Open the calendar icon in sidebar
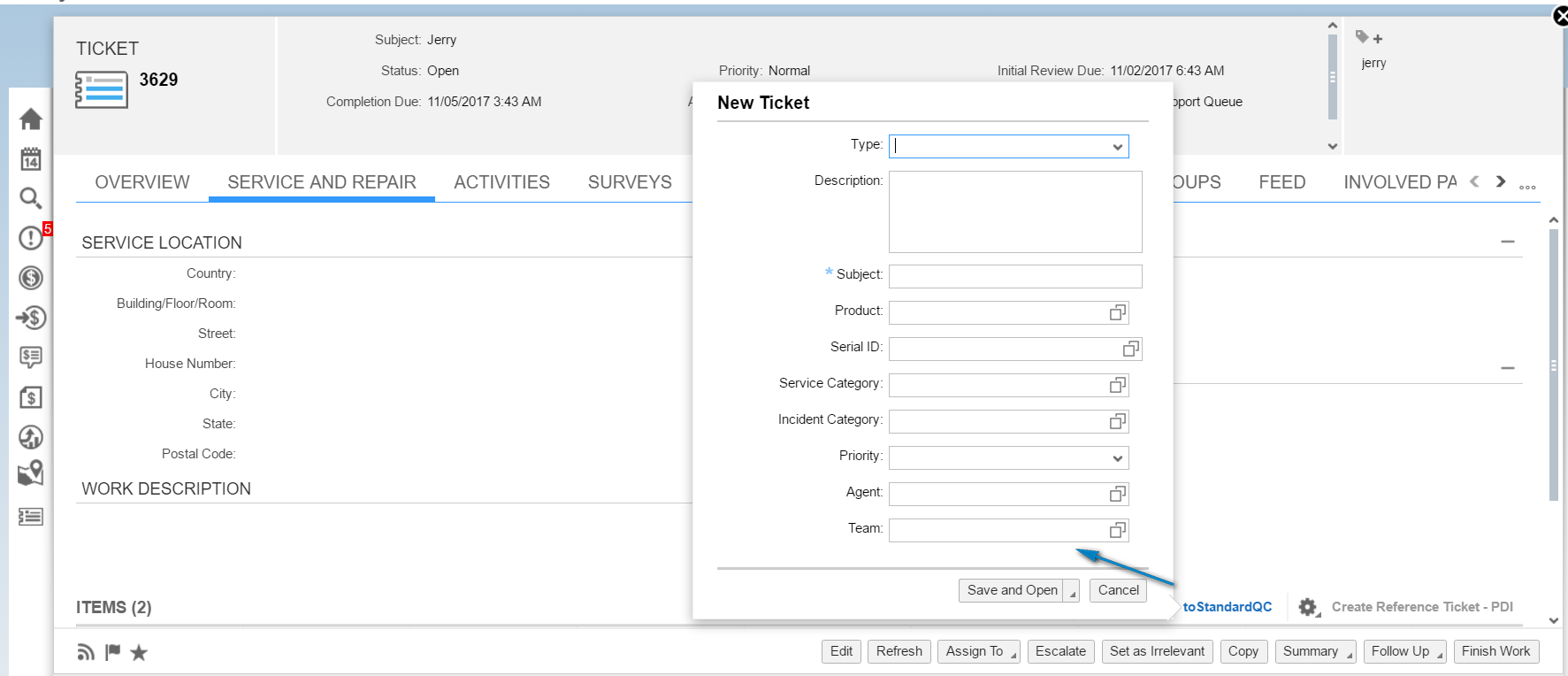The height and width of the screenshot is (676, 1568). click(x=31, y=158)
